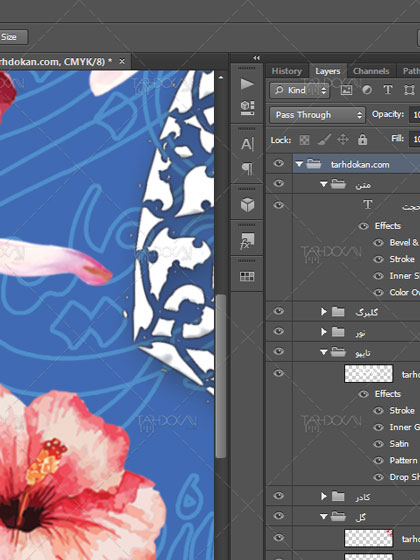
Task: Hide the تایپو group
Action: point(279,352)
